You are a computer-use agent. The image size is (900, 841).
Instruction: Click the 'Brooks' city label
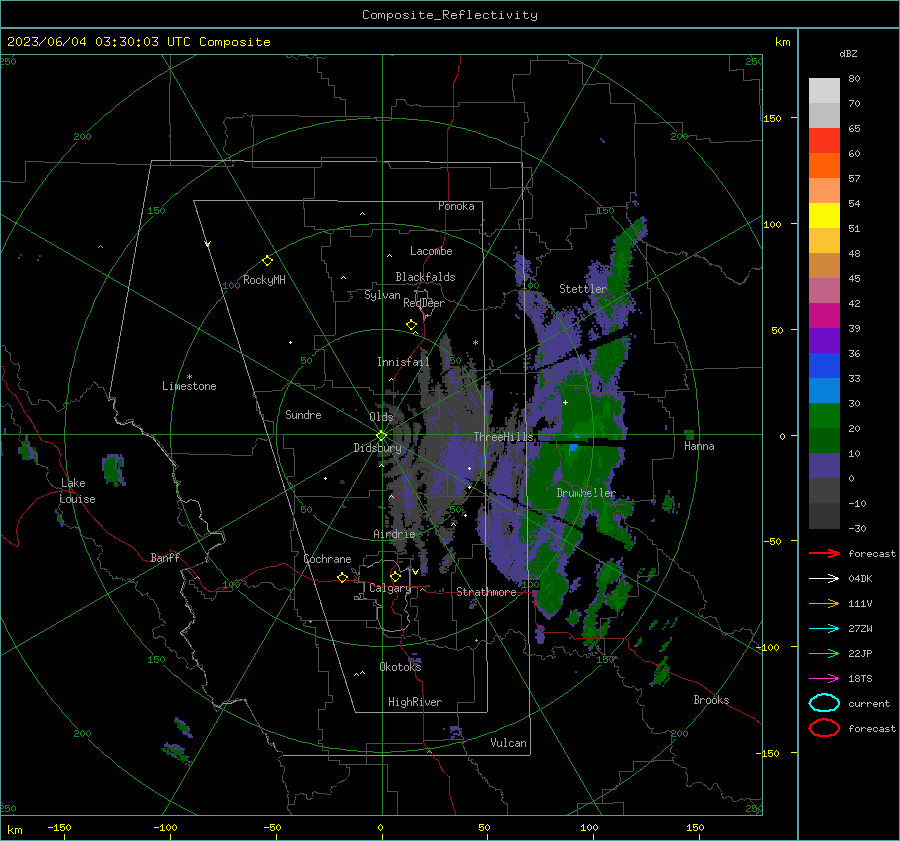[x=711, y=700]
